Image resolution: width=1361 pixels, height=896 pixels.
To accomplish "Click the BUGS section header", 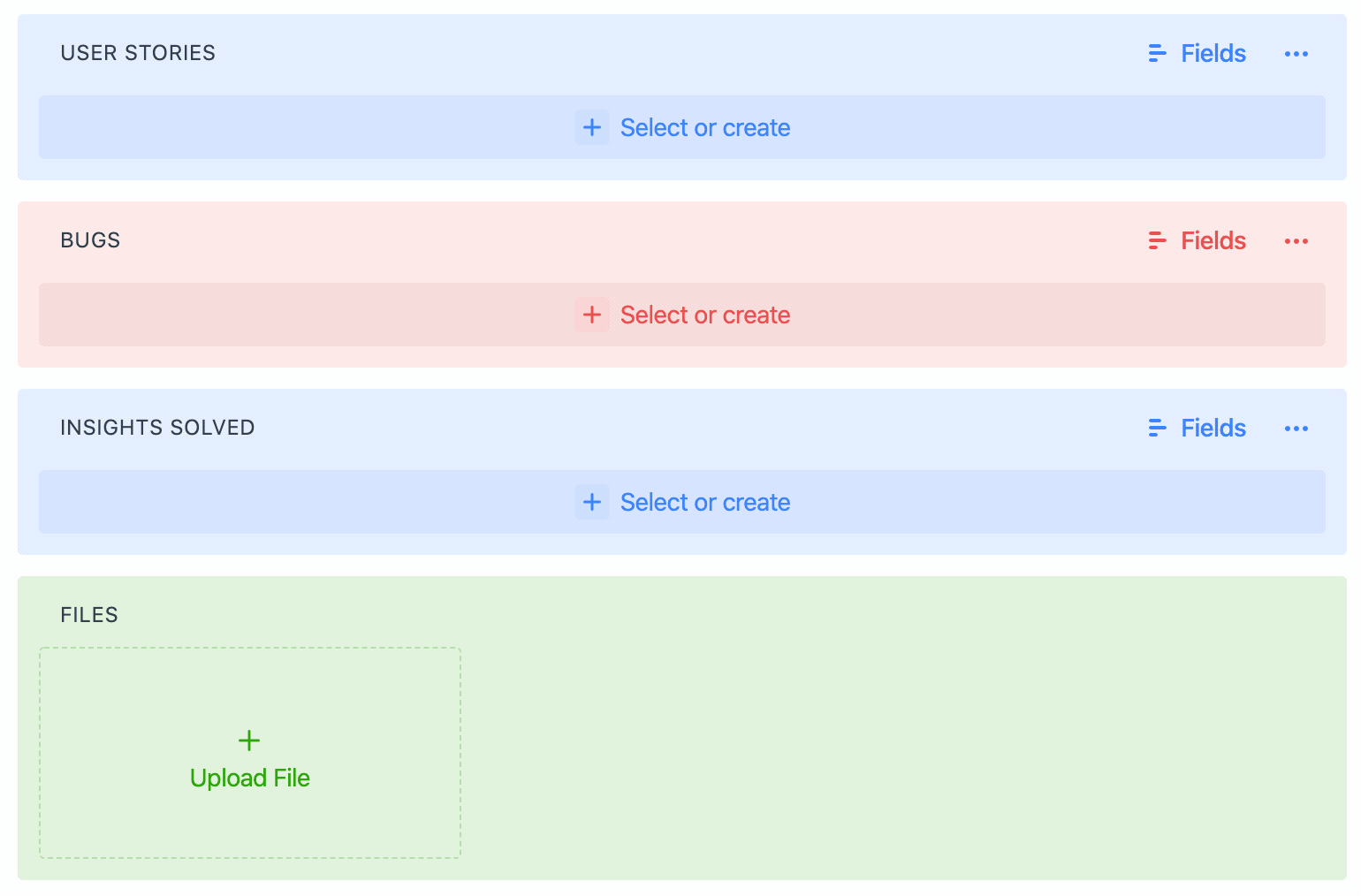I will point(90,240).
